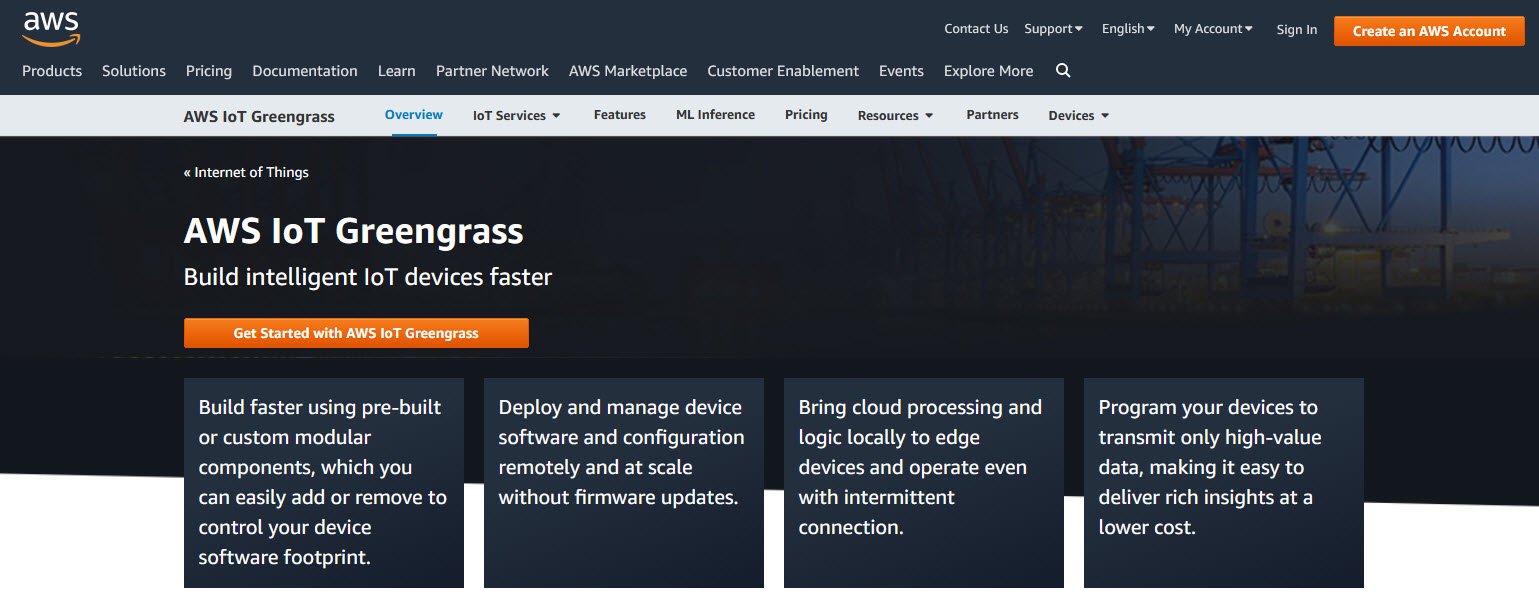The image size is (1539, 616).
Task: Expand the Resources dropdown
Action: [896, 115]
